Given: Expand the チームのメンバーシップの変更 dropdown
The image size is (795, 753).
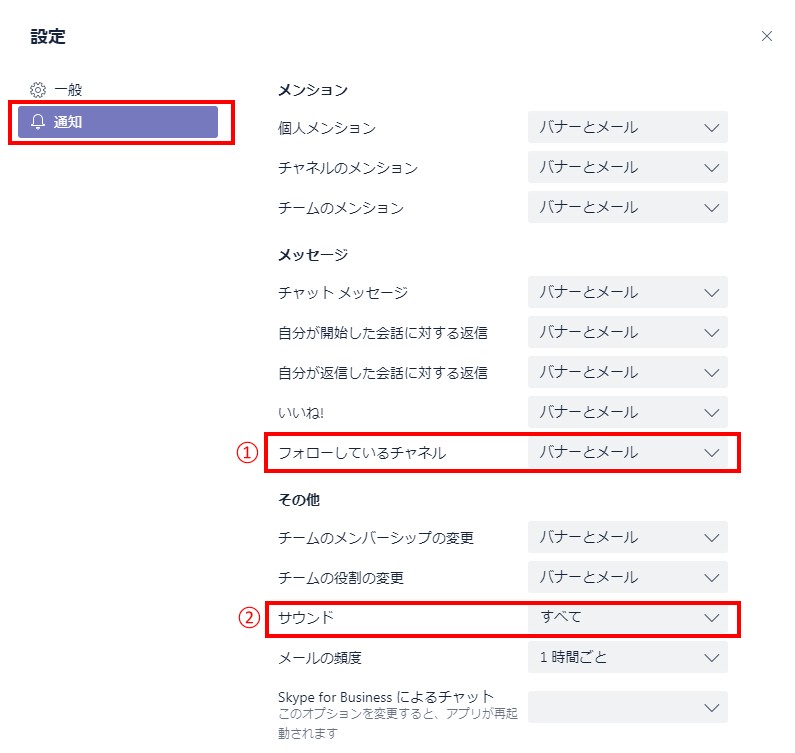Looking at the screenshot, I should [627, 537].
